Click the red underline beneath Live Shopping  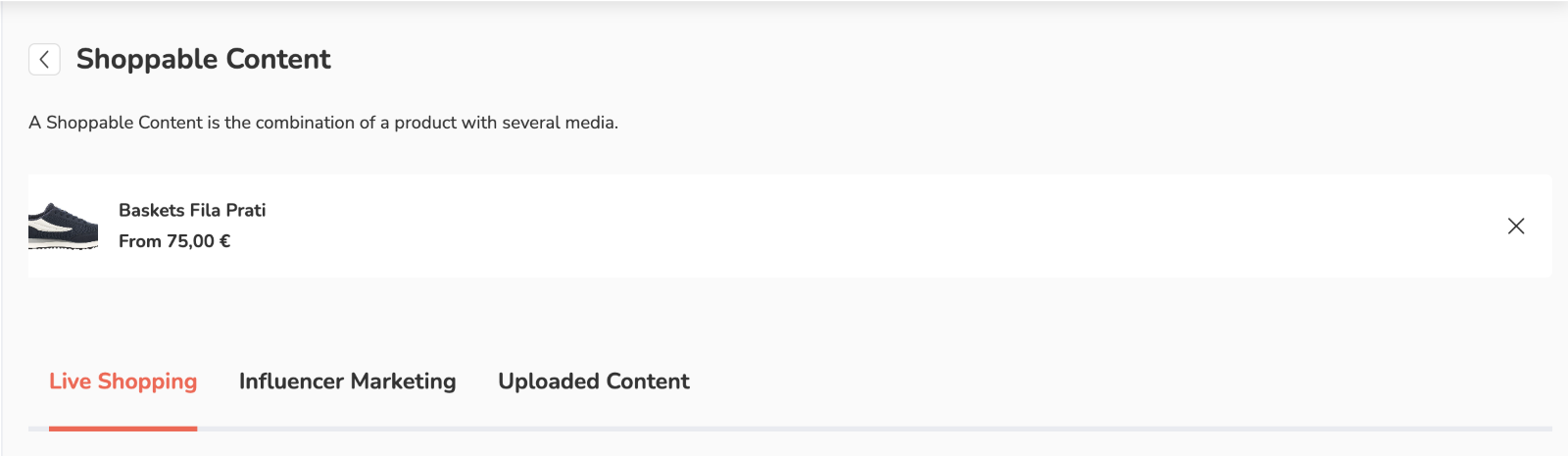tap(122, 429)
